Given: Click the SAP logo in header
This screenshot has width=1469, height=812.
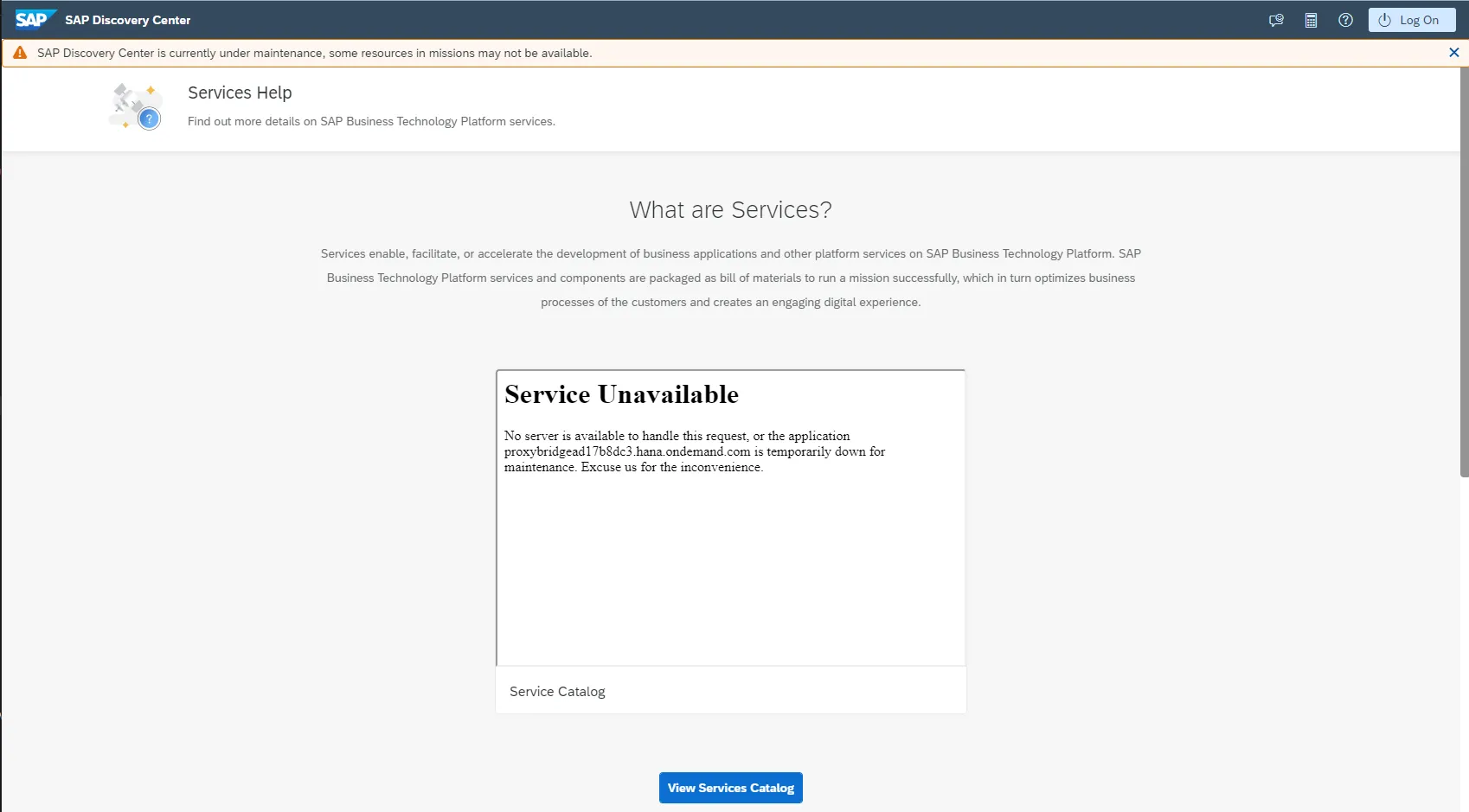Looking at the screenshot, I should [35, 19].
